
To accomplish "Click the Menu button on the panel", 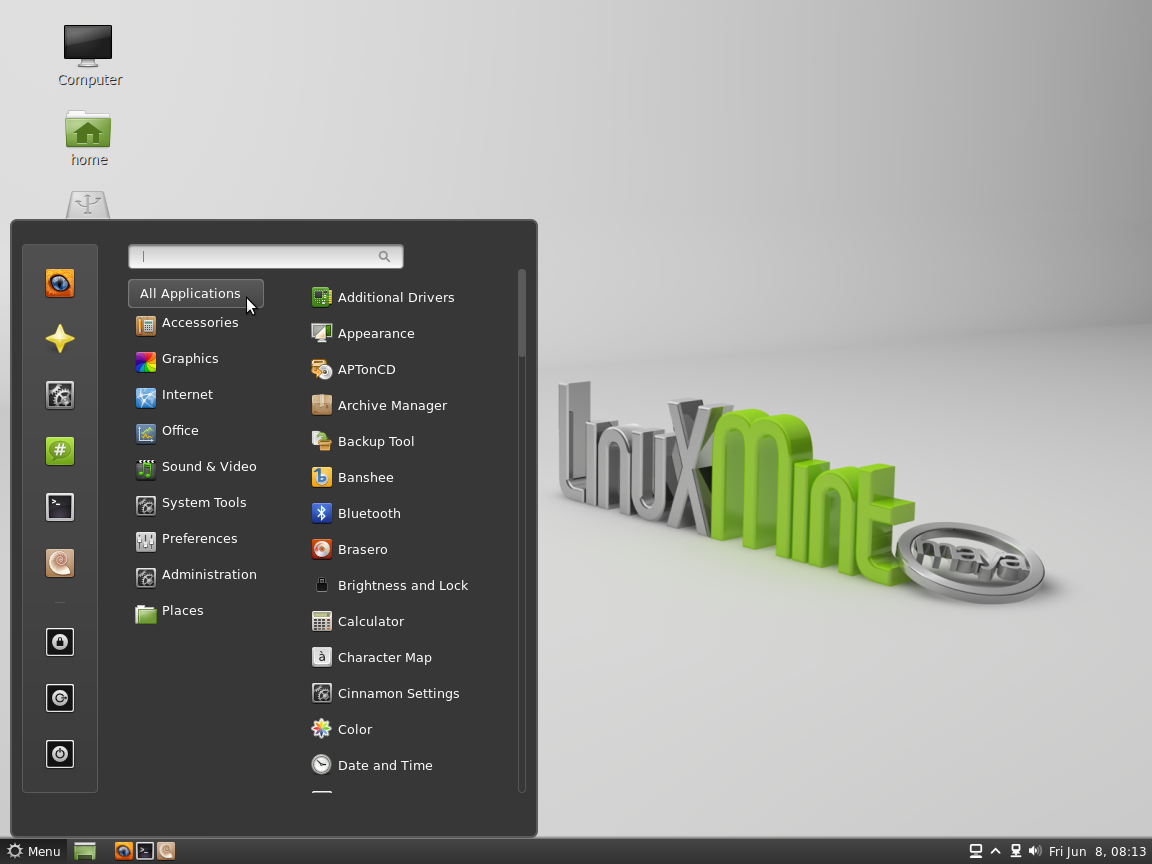I will pyautogui.click(x=34, y=852).
